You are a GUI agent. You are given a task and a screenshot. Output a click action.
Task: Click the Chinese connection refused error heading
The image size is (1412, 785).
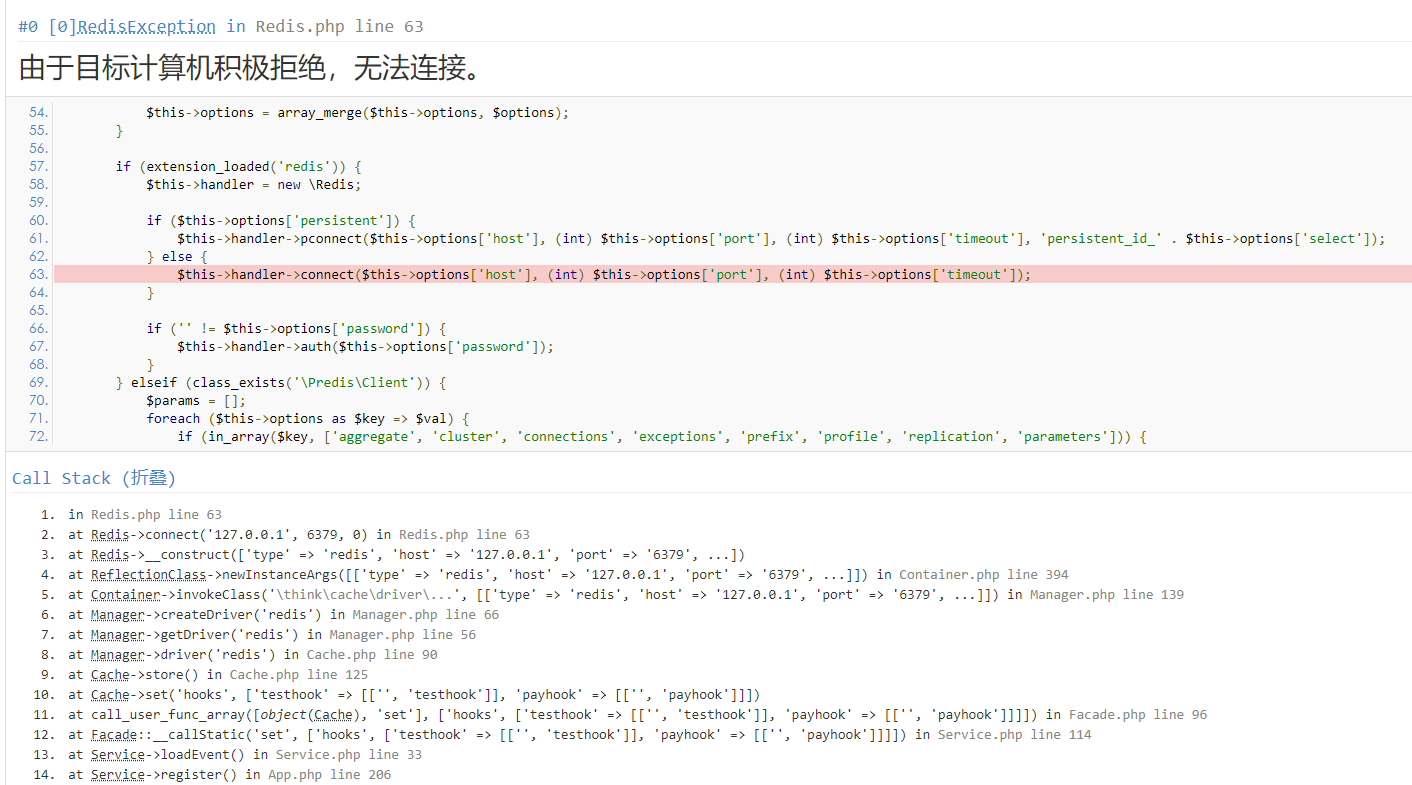point(252,68)
